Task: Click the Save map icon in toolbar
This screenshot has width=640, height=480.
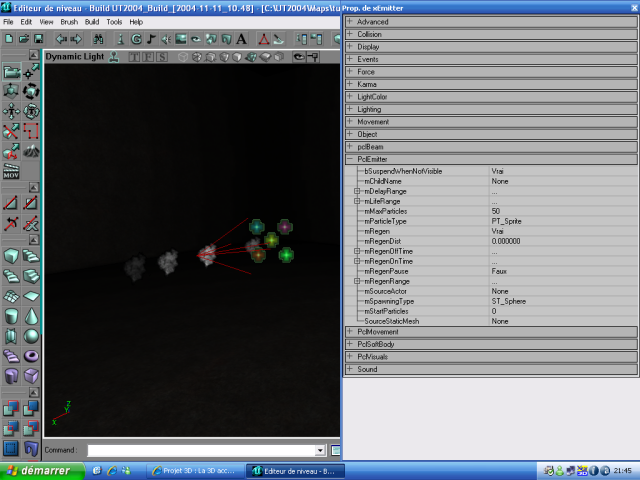Action: pos(38,39)
